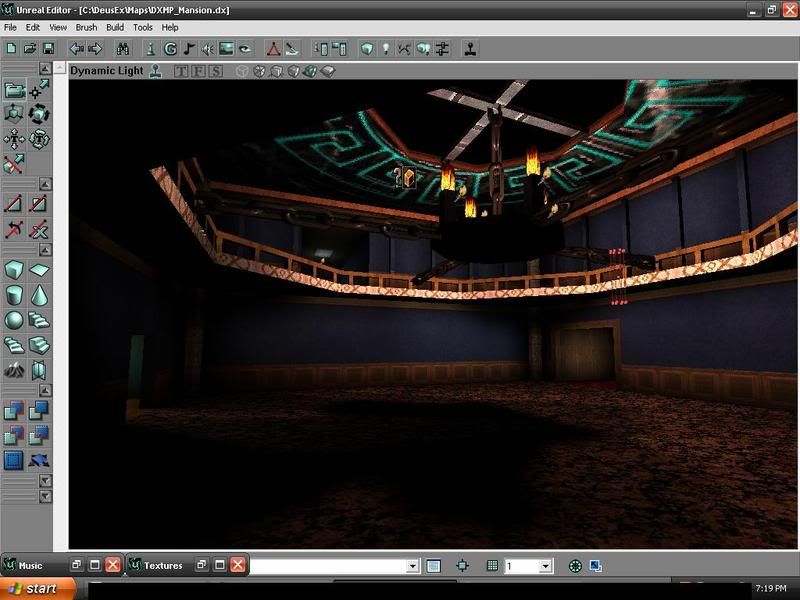Toggle the rotation grid icon
Screen dimensions: 800x600
(575, 565)
